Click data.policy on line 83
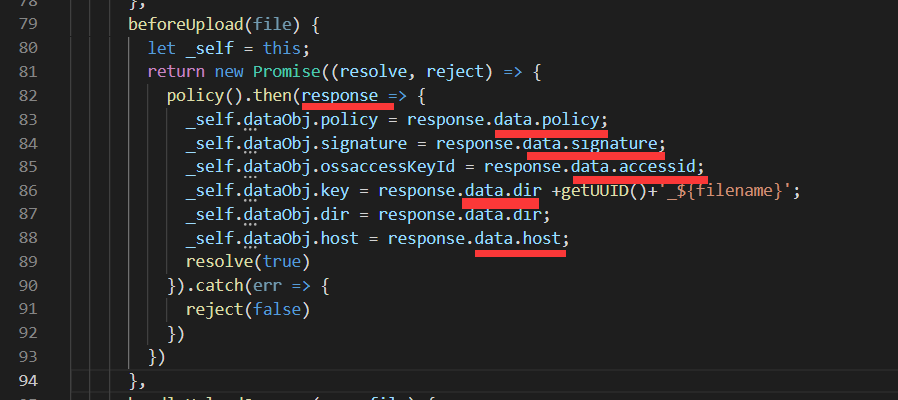The image size is (898, 400). point(546,119)
